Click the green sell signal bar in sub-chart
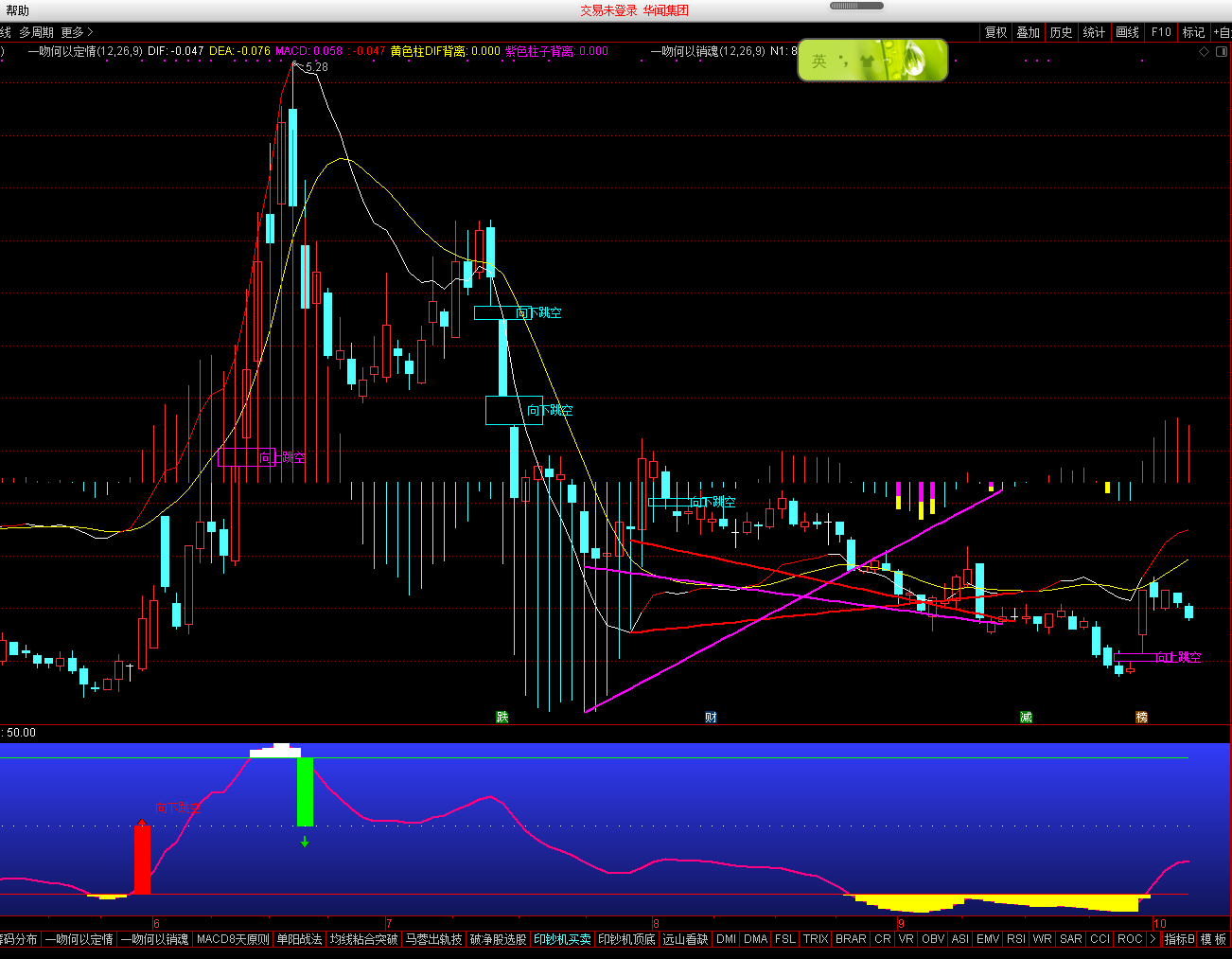 305,791
